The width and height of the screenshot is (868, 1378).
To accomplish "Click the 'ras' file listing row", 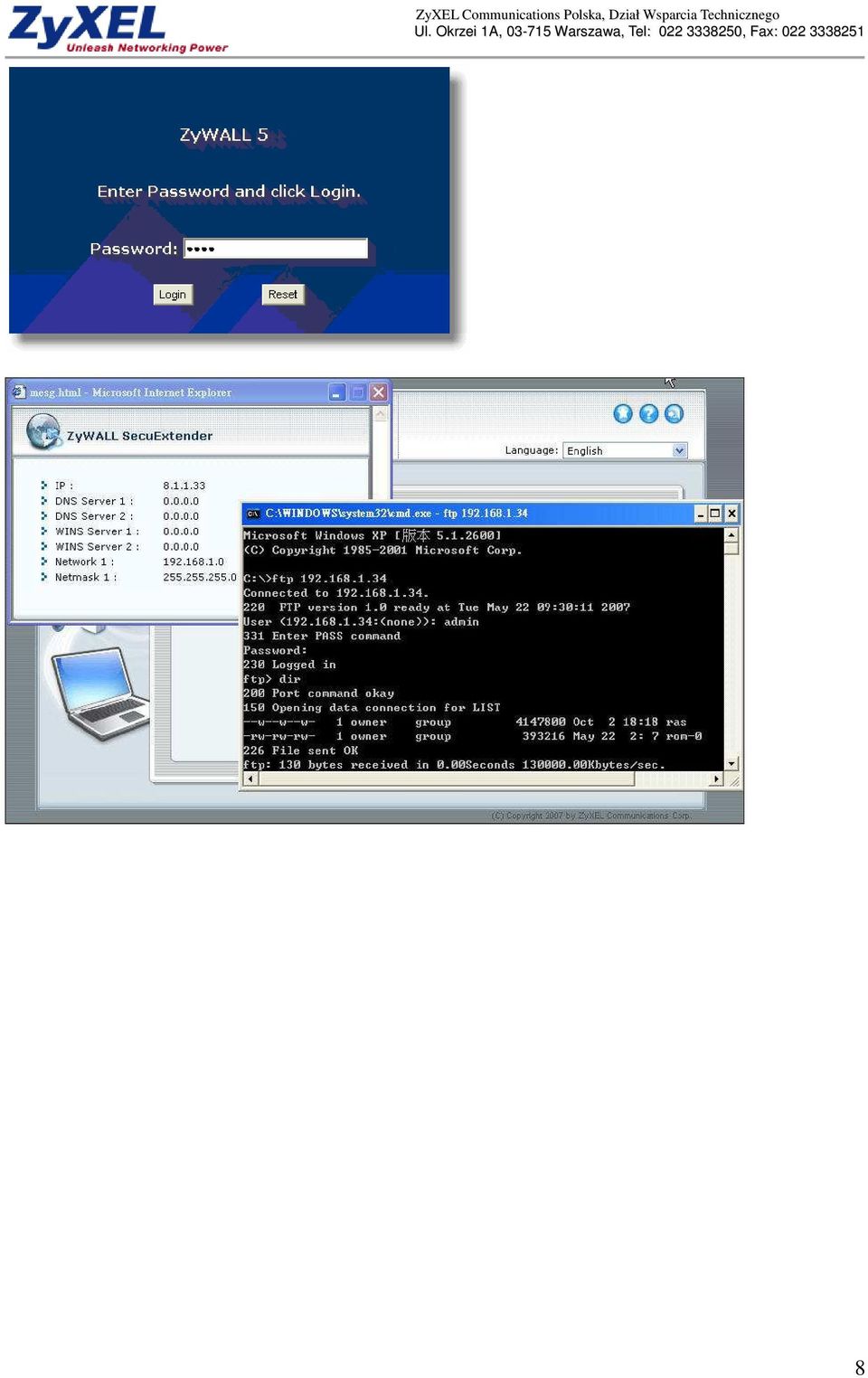I will click(465, 722).
